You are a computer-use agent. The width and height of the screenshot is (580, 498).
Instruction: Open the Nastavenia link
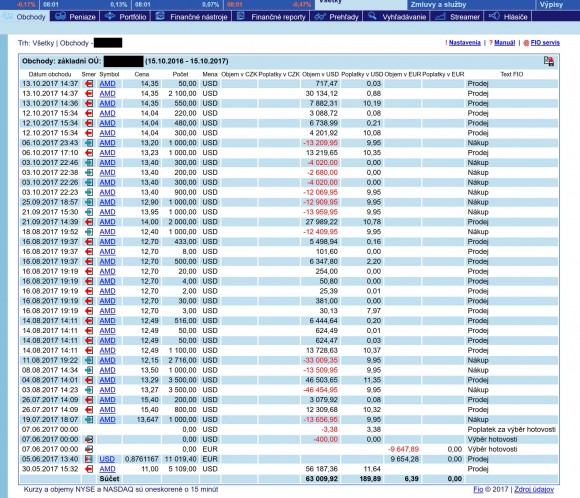tap(465, 43)
